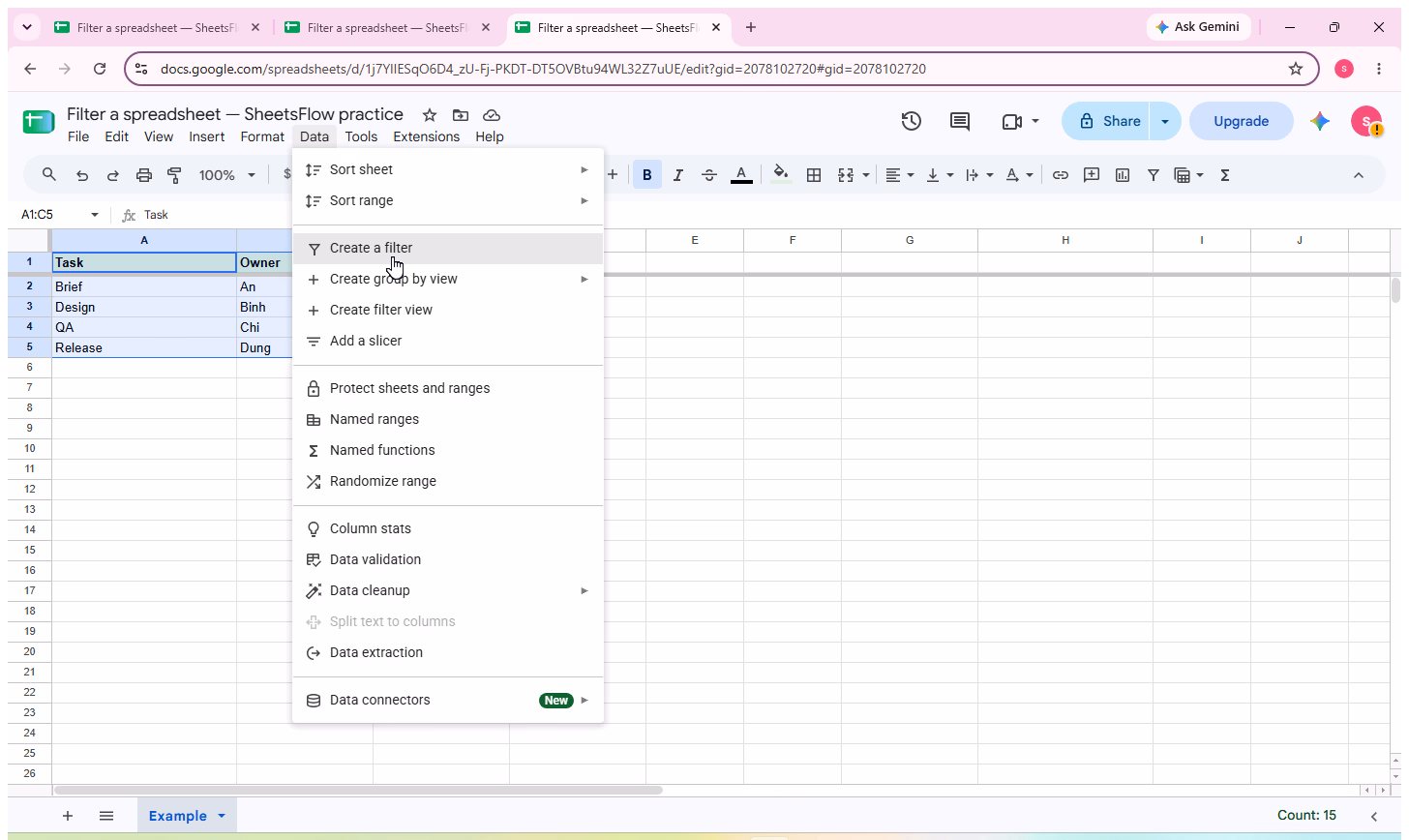This screenshot has height=840, width=1409.
Task: Click the insert comment icon
Action: coord(1092,175)
